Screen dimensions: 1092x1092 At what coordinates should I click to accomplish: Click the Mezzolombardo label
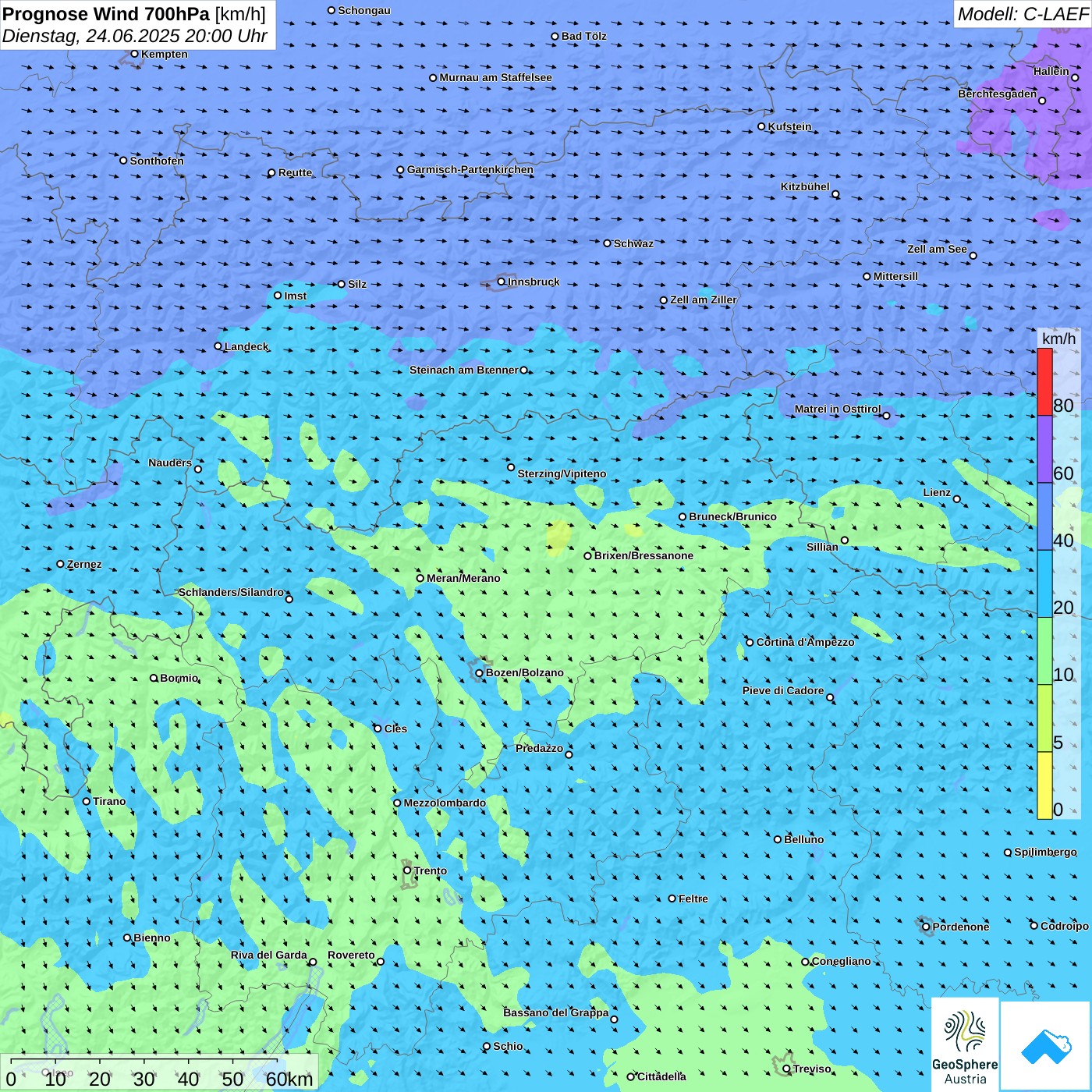pyautogui.click(x=445, y=803)
